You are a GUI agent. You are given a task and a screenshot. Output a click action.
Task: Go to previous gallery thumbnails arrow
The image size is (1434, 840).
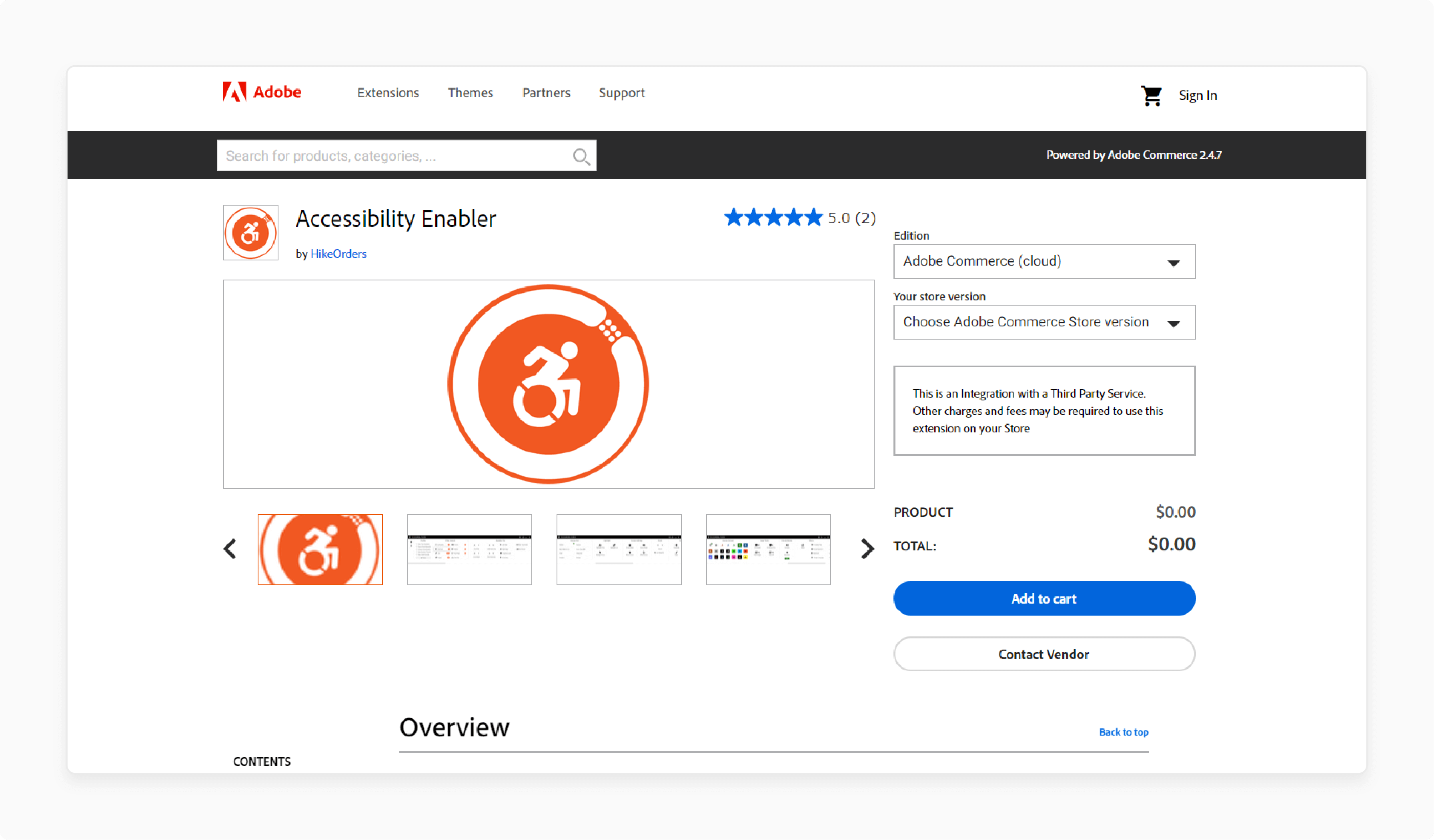pyautogui.click(x=230, y=549)
